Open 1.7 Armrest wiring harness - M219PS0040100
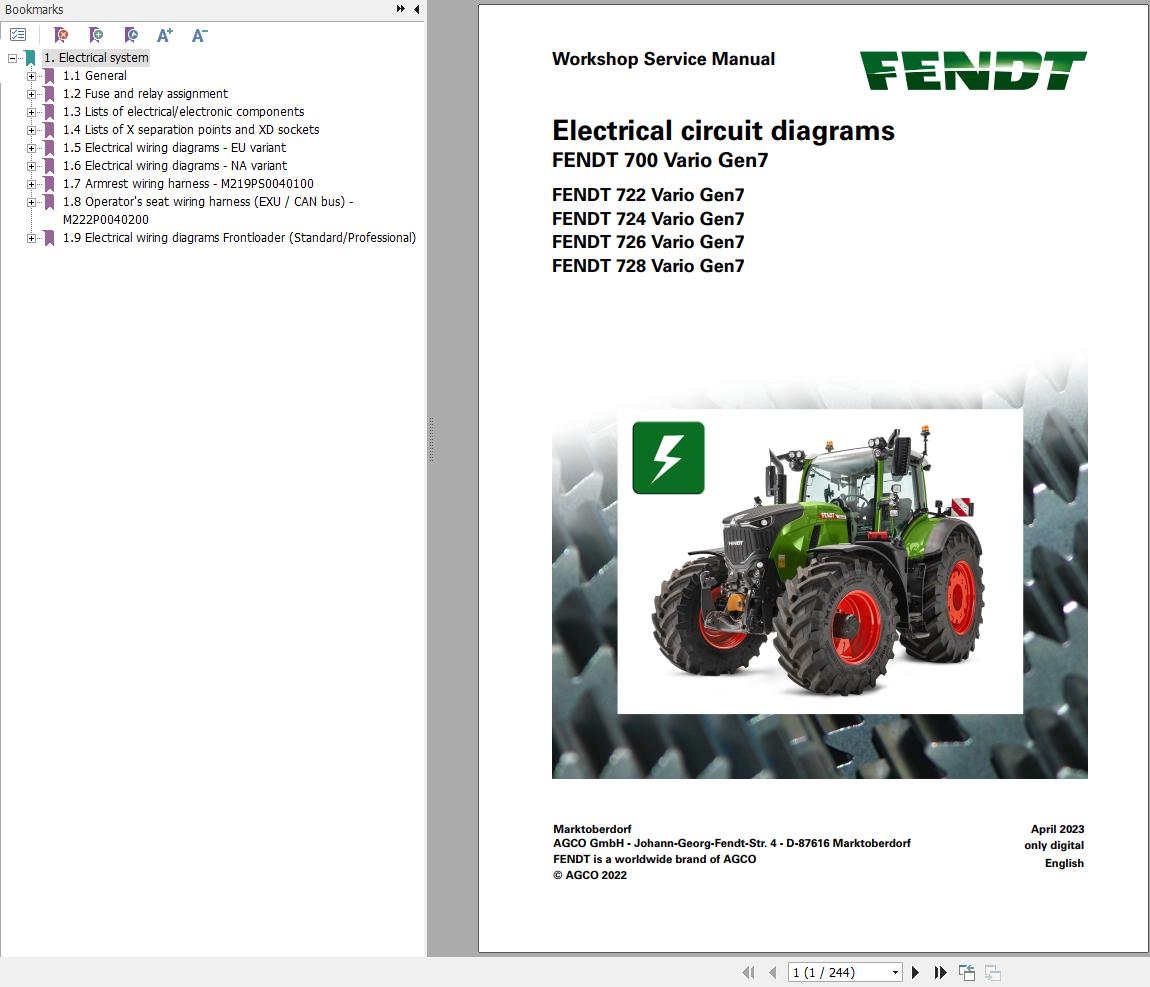Viewport: 1150px width, 987px height. [188, 184]
